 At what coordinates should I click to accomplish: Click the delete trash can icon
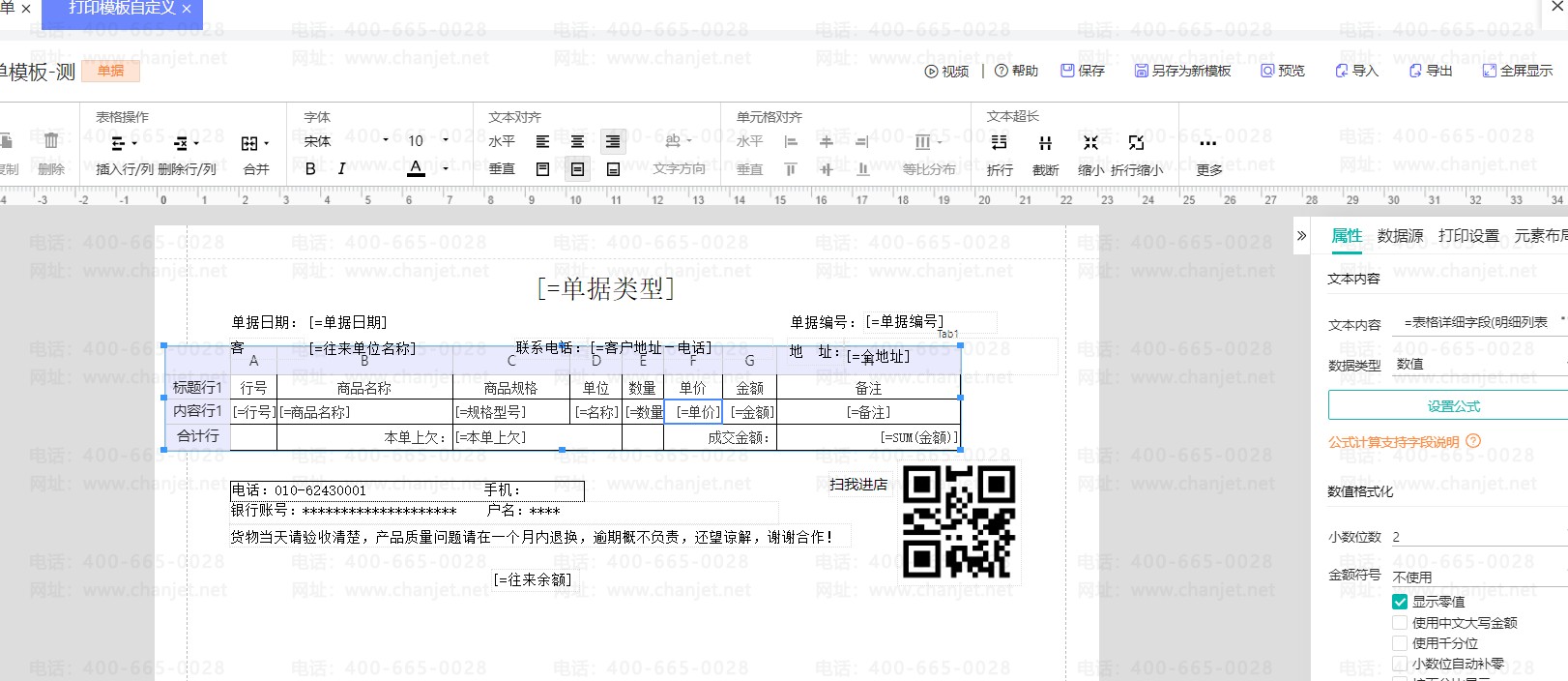[51, 141]
